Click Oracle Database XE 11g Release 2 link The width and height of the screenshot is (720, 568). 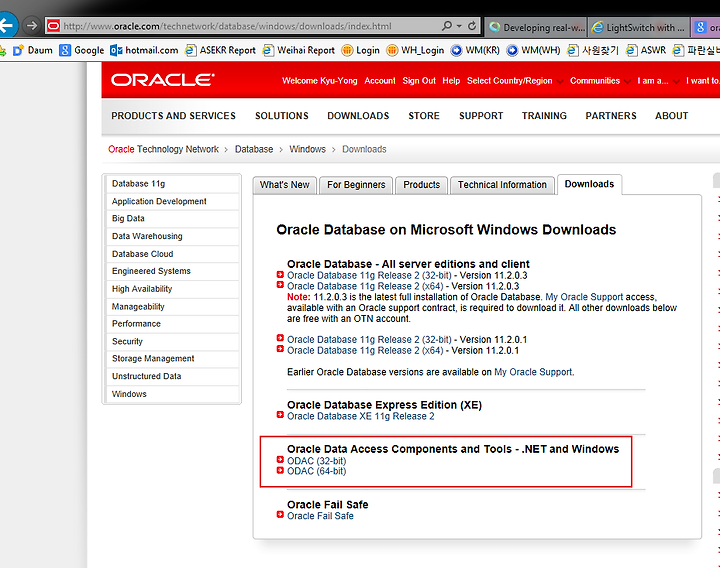coord(360,416)
